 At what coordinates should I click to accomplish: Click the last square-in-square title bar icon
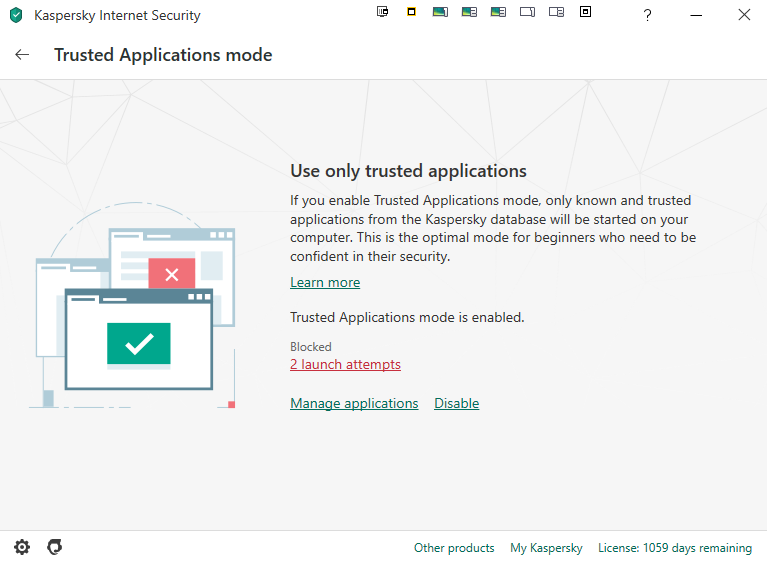point(585,12)
